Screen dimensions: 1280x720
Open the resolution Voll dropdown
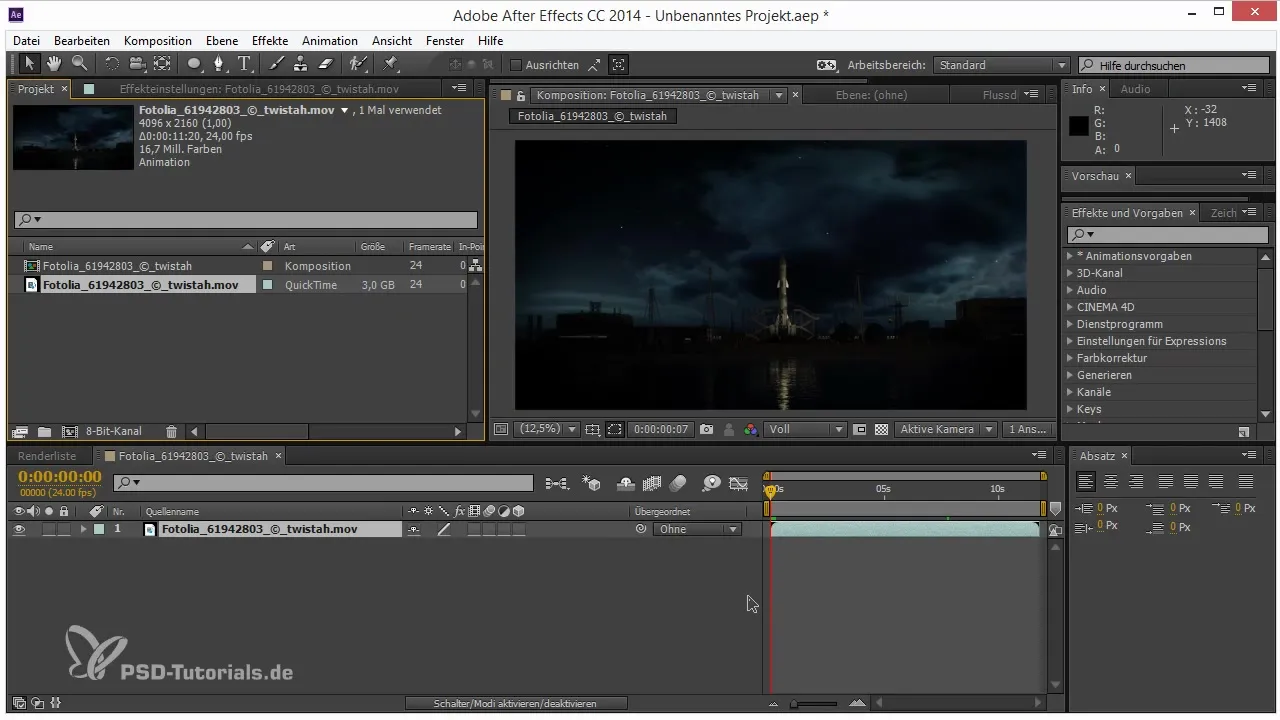click(806, 429)
